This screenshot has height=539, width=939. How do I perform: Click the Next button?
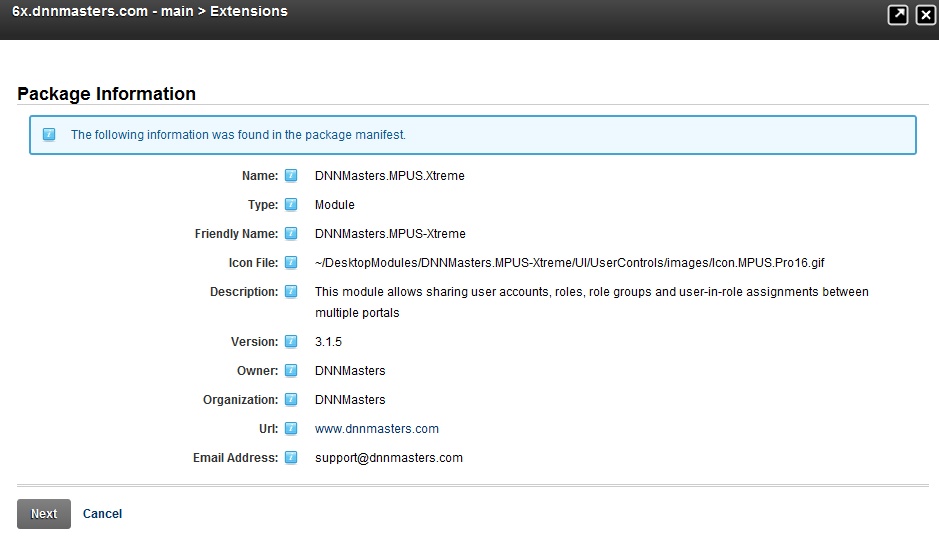click(44, 514)
